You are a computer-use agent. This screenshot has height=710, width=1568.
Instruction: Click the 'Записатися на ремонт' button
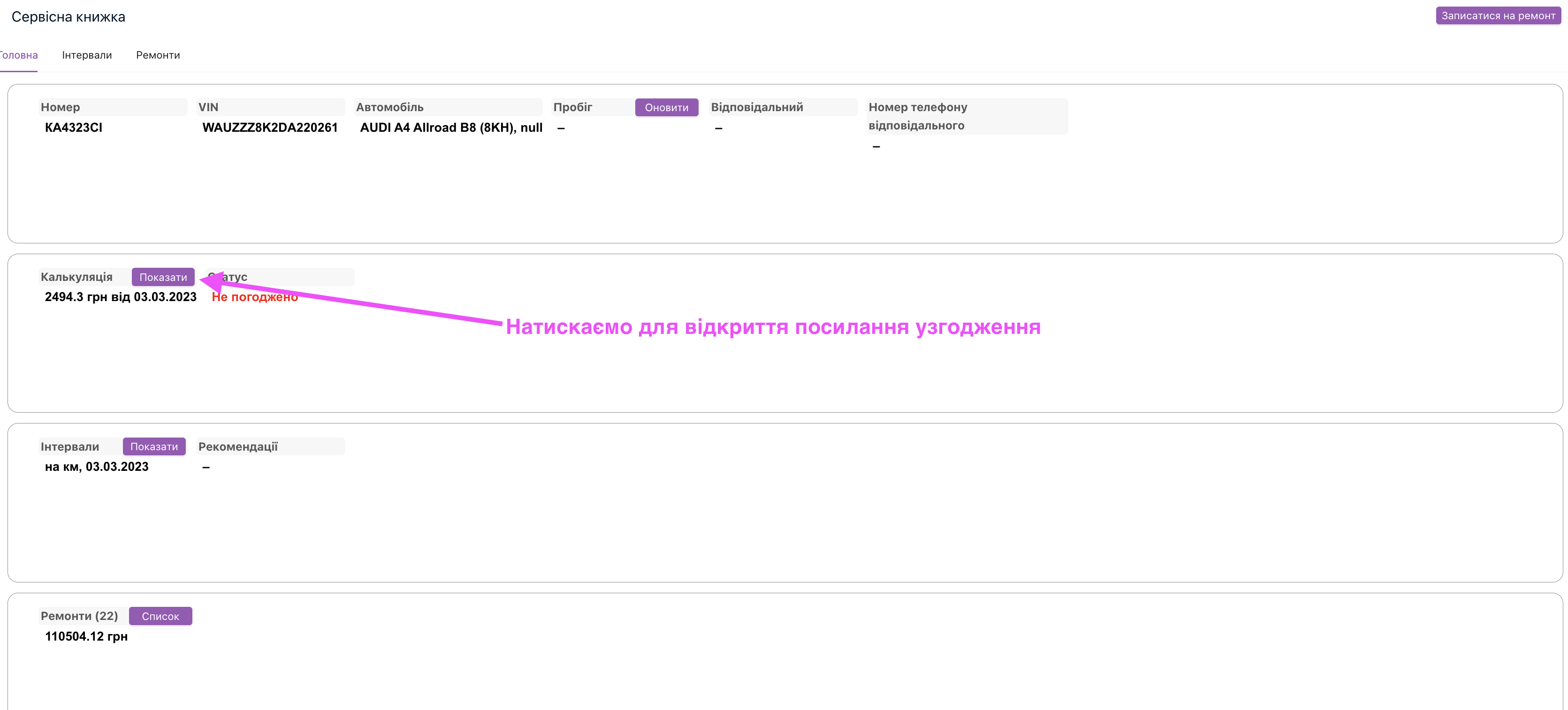coord(1498,16)
